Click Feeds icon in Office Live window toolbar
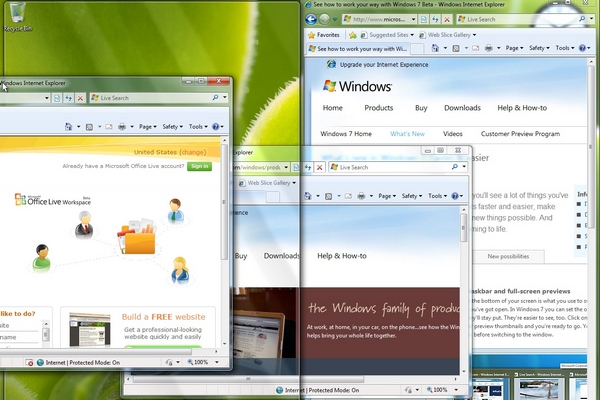The width and height of the screenshot is (600, 400). click(x=89, y=127)
